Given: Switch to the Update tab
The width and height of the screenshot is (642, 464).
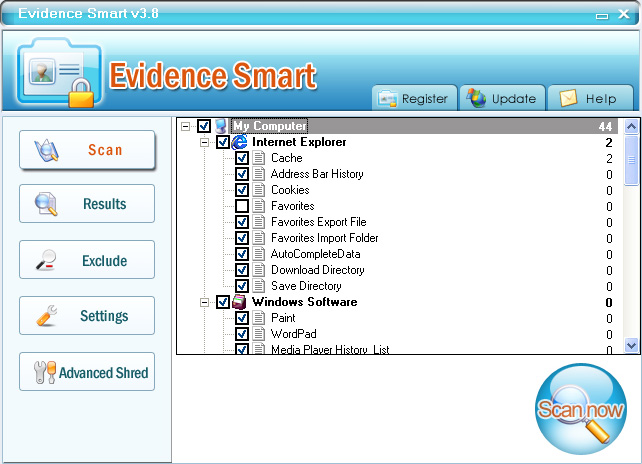Looking at the screenshot, I should coord(502,98).
